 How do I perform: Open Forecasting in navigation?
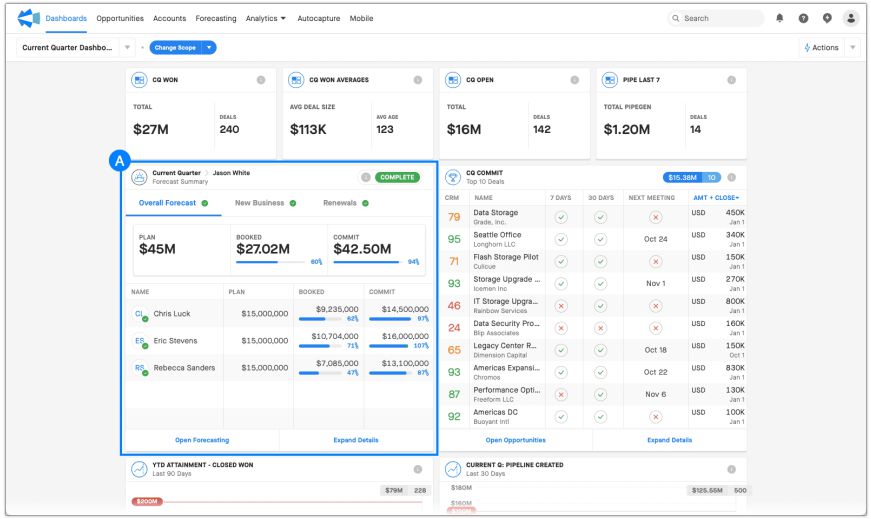[216, 18]
